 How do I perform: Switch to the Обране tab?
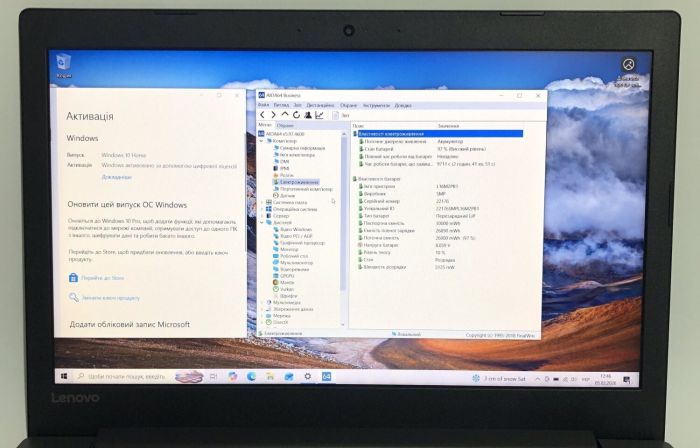286,125
